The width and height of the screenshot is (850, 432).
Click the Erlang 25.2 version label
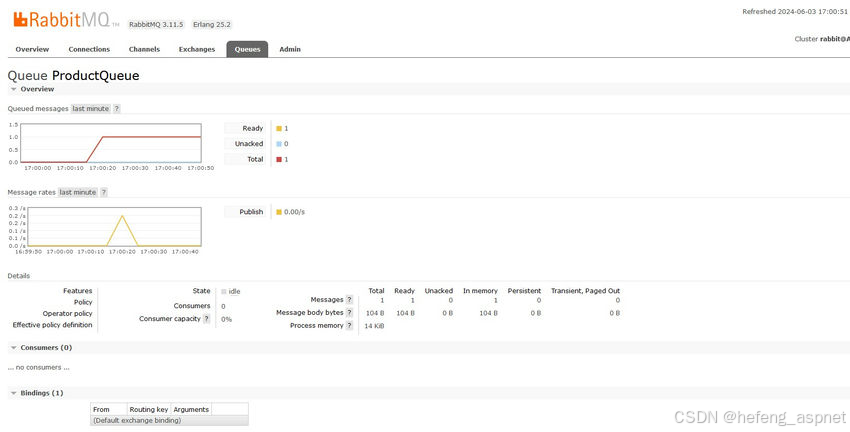212,24
